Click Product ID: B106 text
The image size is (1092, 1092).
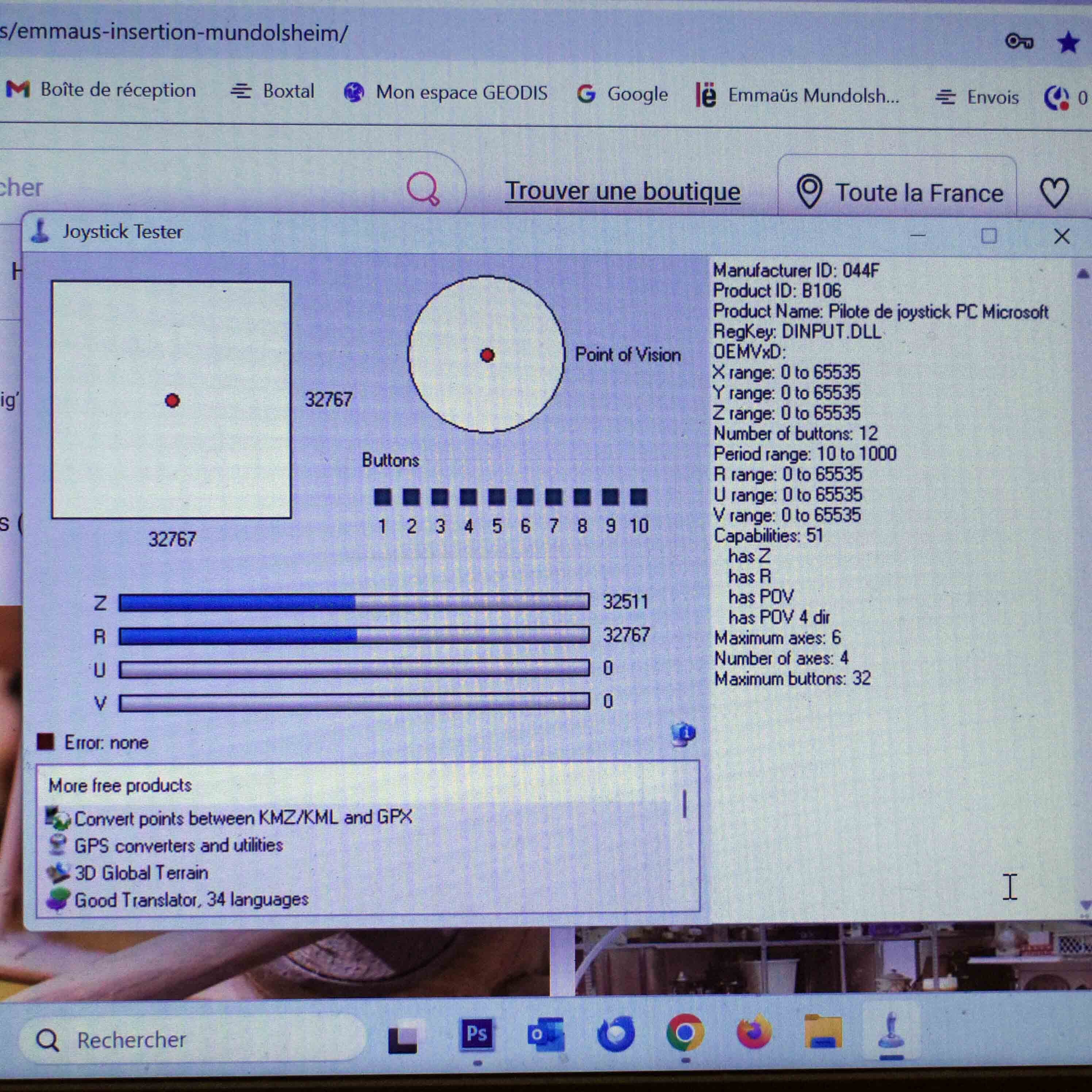pyautogui.click(x=777, y=291)
